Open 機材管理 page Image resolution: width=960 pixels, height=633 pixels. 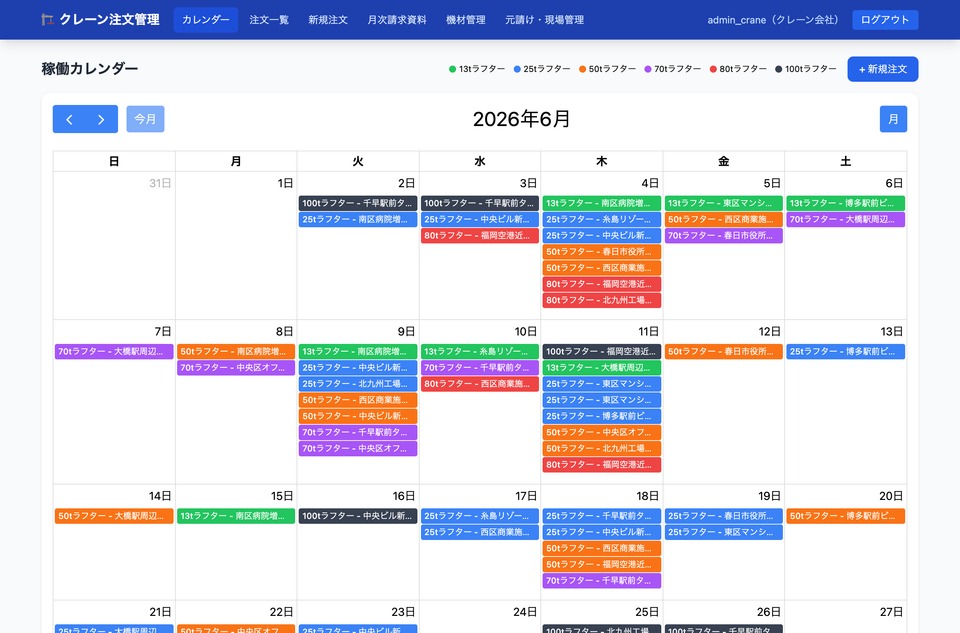coord(465,20)
